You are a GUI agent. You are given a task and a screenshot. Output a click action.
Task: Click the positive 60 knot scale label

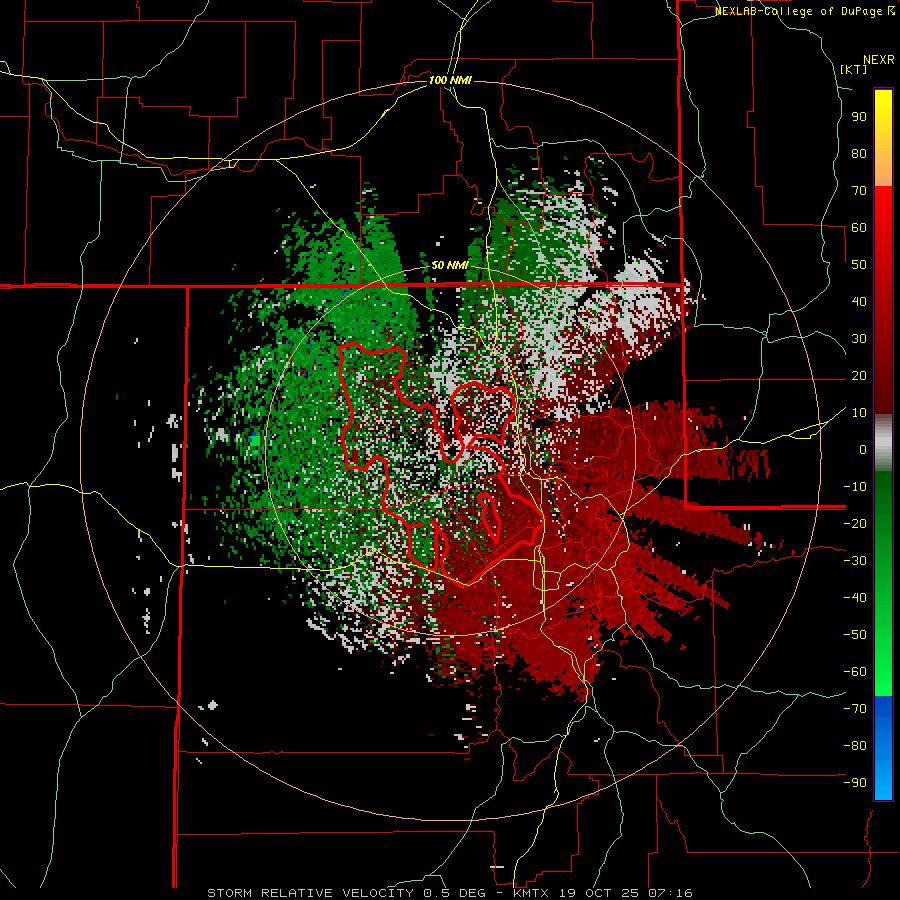coord(859,228)
